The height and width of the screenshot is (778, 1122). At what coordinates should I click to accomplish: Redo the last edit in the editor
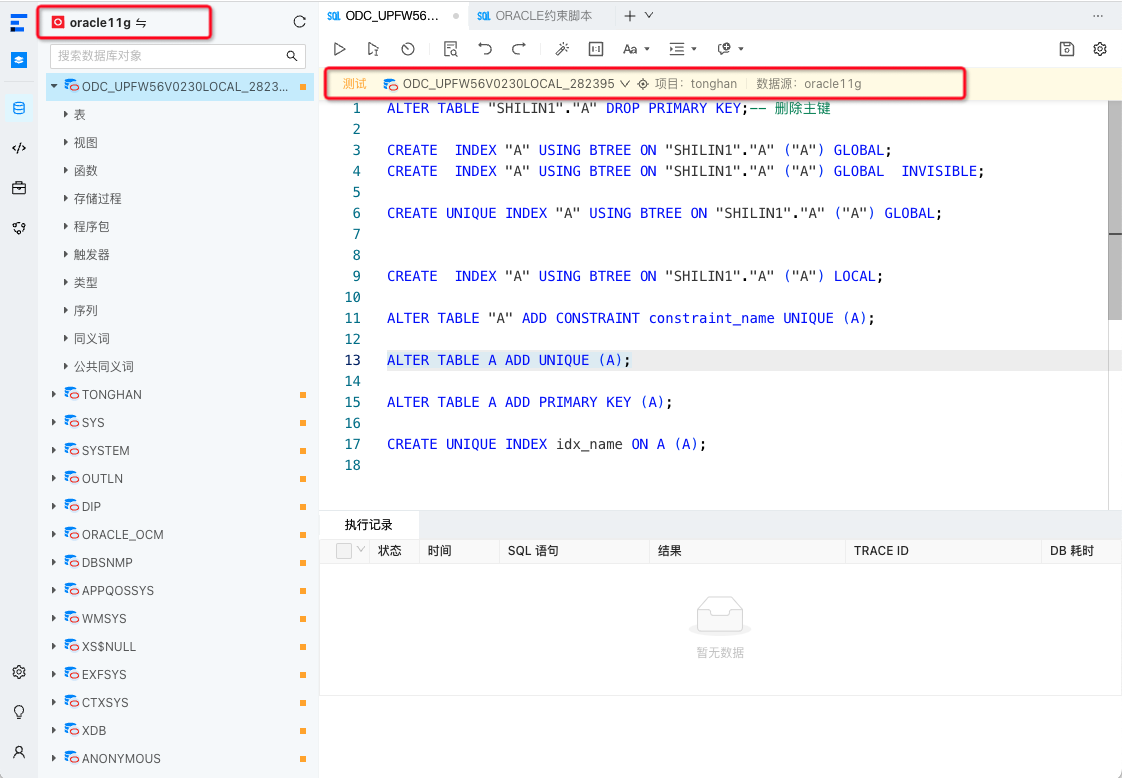517,48
